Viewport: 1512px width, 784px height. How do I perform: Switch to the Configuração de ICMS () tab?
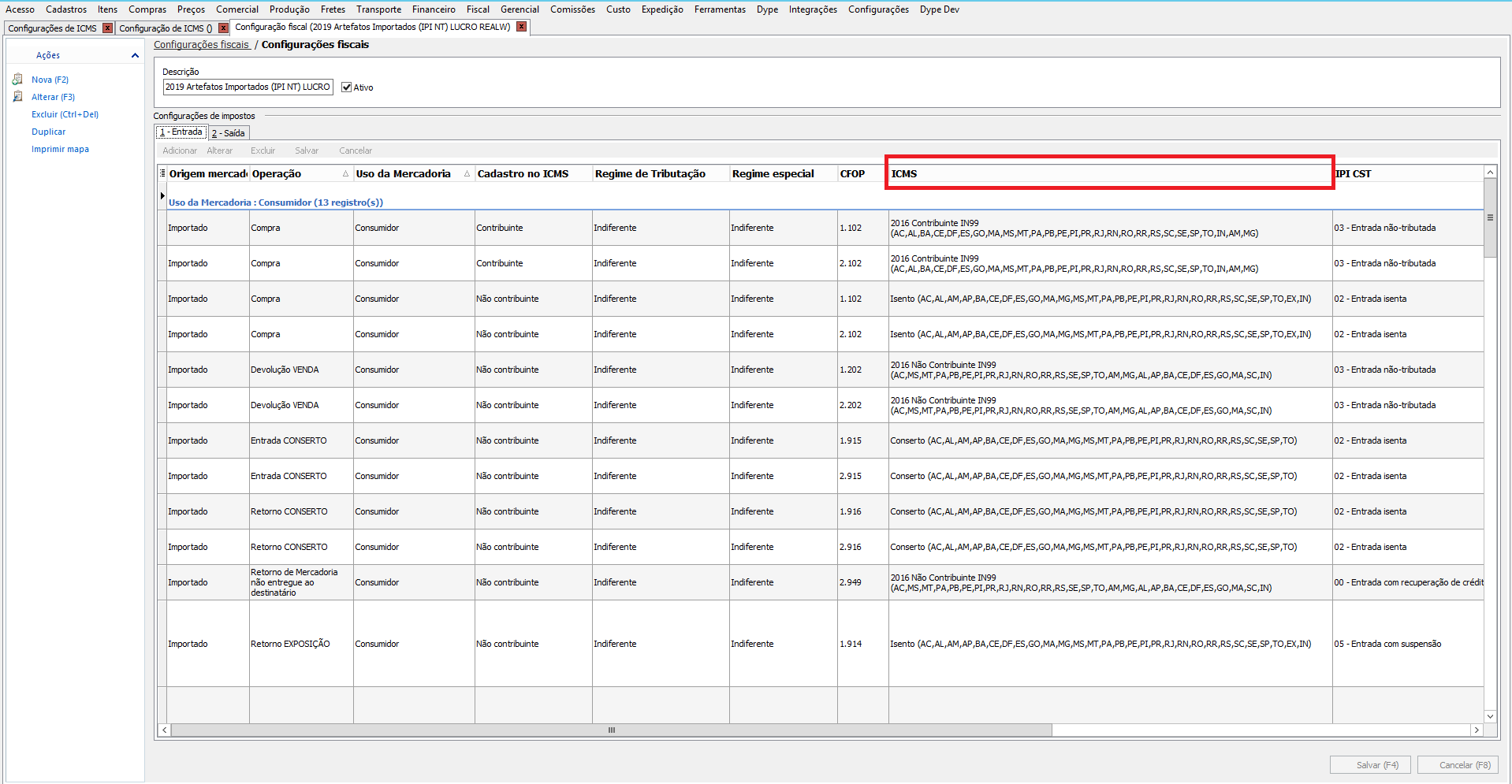pyautogui.click(x=166, y=28)
